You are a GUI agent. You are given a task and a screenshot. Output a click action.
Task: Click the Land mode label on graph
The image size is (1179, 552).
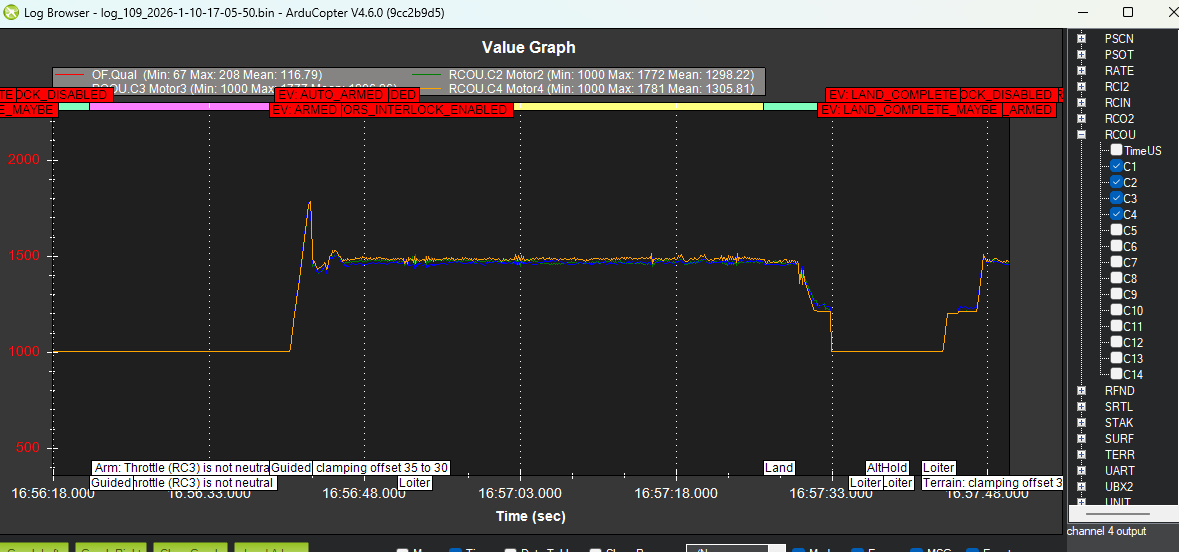tap(779, 467)
